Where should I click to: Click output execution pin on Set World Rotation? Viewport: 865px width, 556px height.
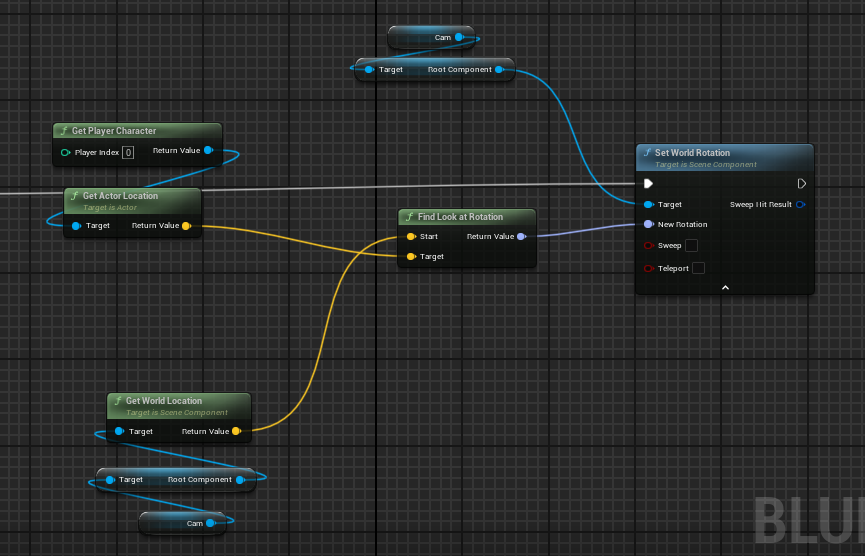click(x=802, y=183)
